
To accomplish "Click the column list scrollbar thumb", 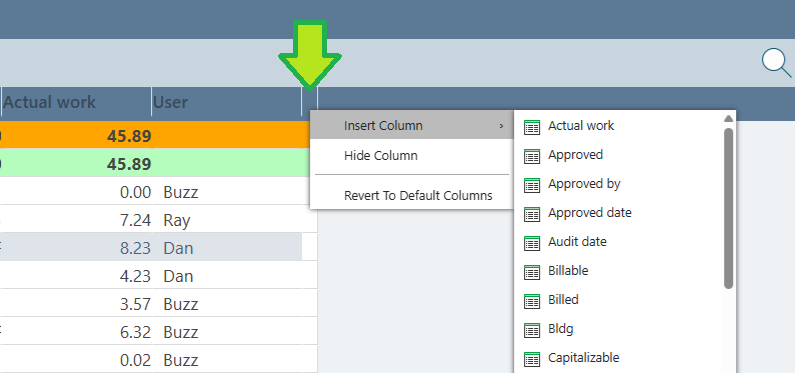I will tap(729, 208).
